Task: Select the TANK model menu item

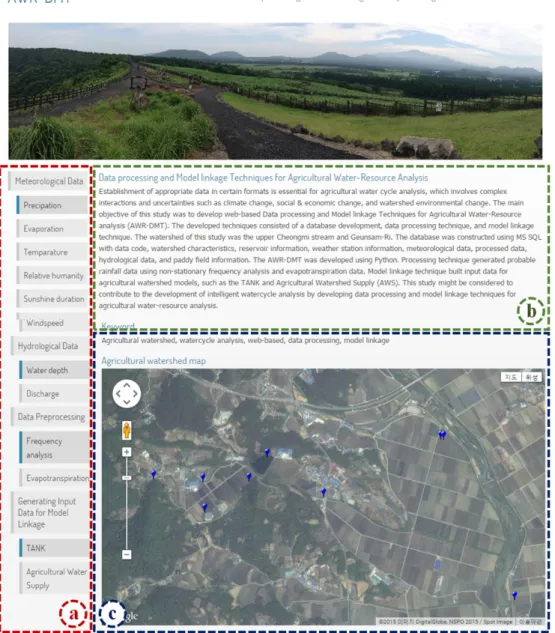Action: [x=54, y=548]
